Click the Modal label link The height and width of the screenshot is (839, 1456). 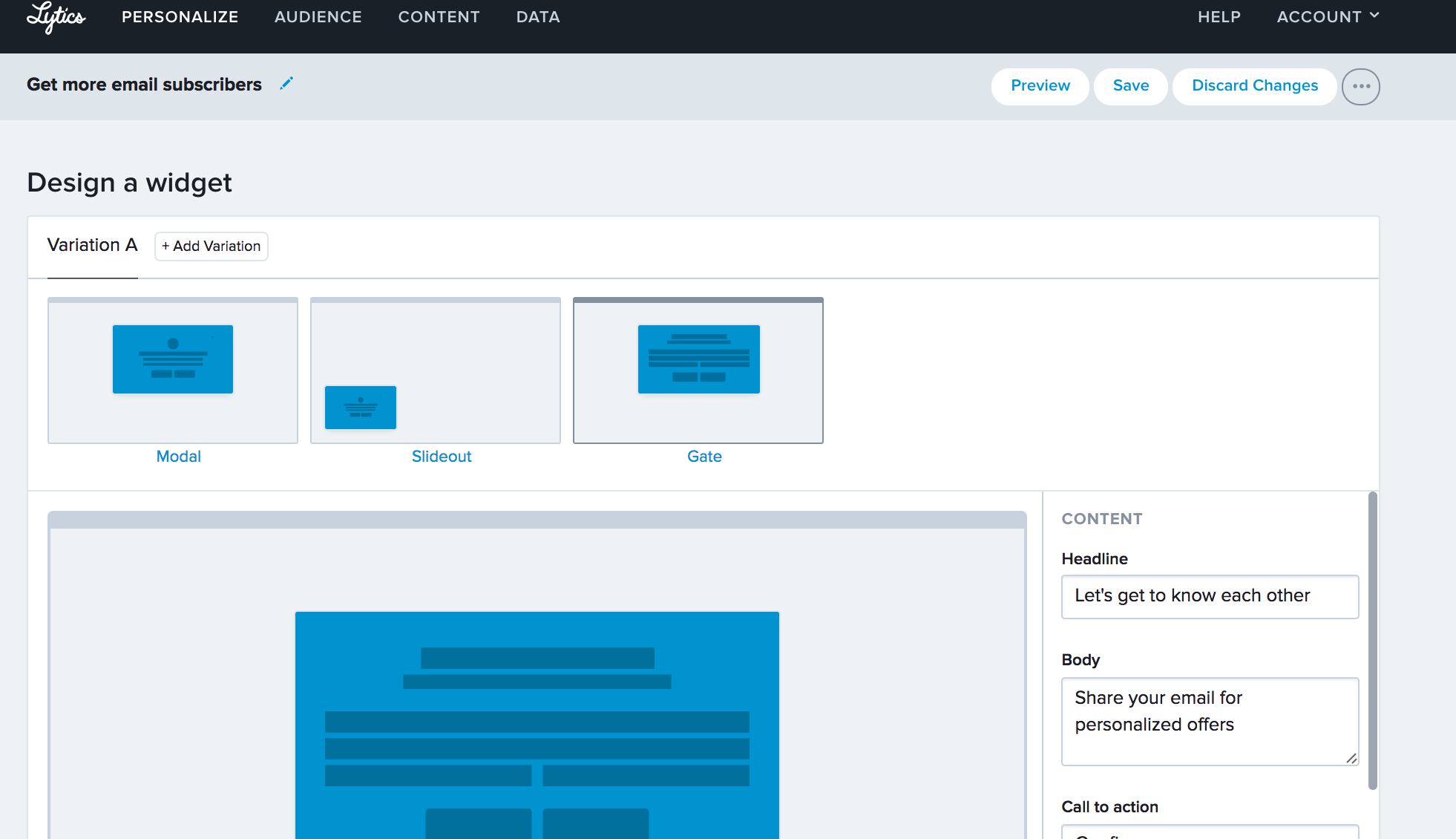click(x=179, y=457)
